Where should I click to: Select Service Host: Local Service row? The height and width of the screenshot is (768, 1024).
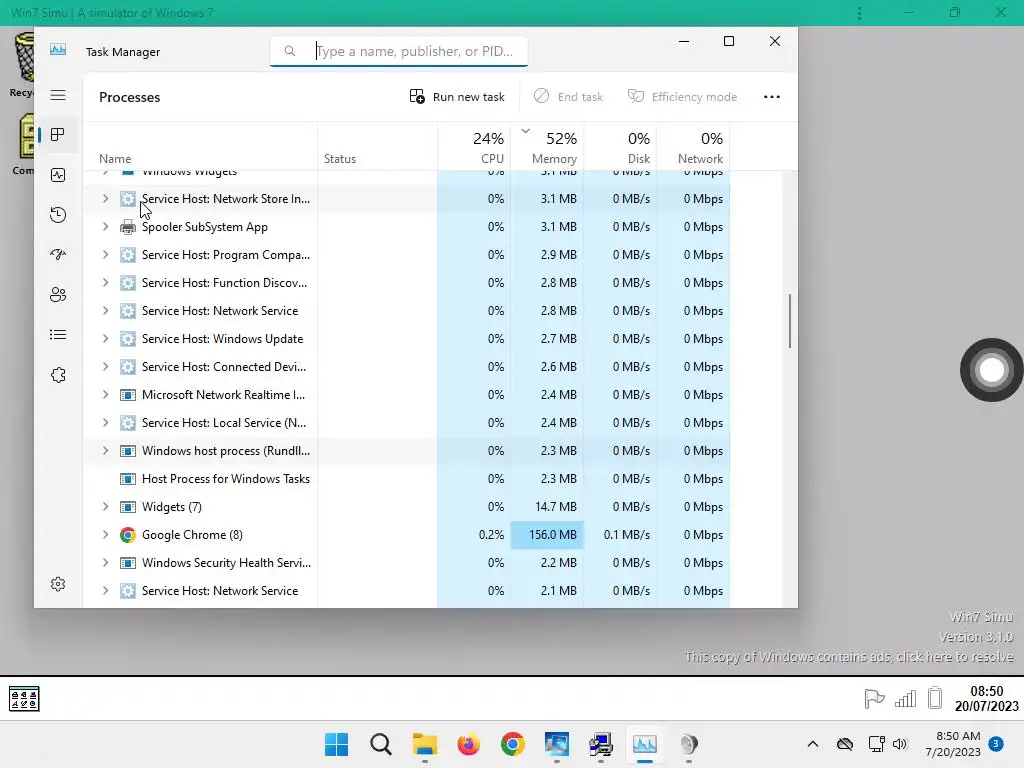point(406,423)
